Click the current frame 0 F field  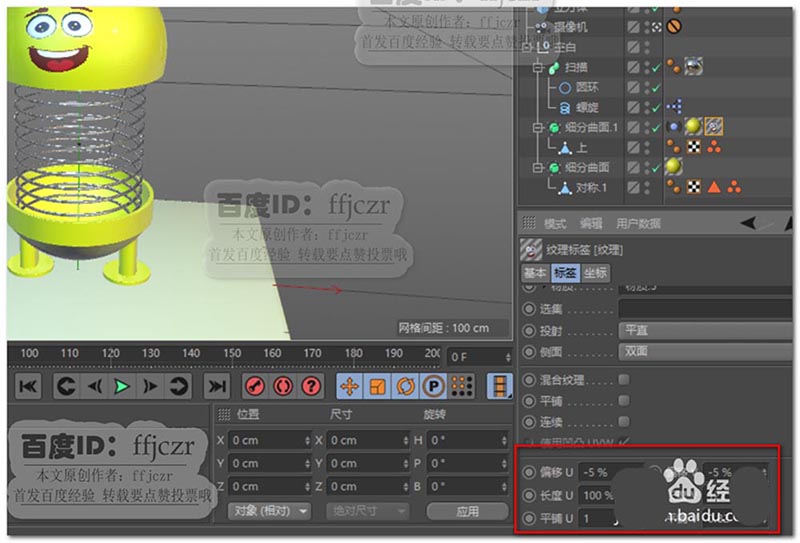click(480, 357)
